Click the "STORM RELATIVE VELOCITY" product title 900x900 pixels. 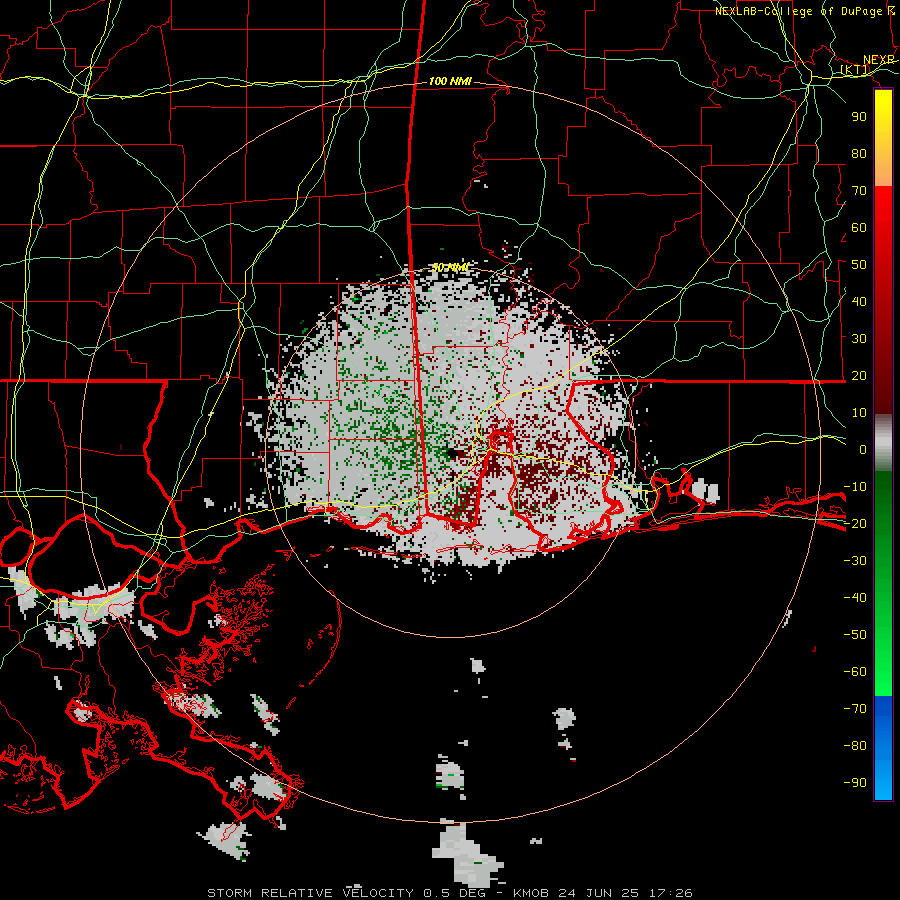pyautogui.click(x=310, y=893)
